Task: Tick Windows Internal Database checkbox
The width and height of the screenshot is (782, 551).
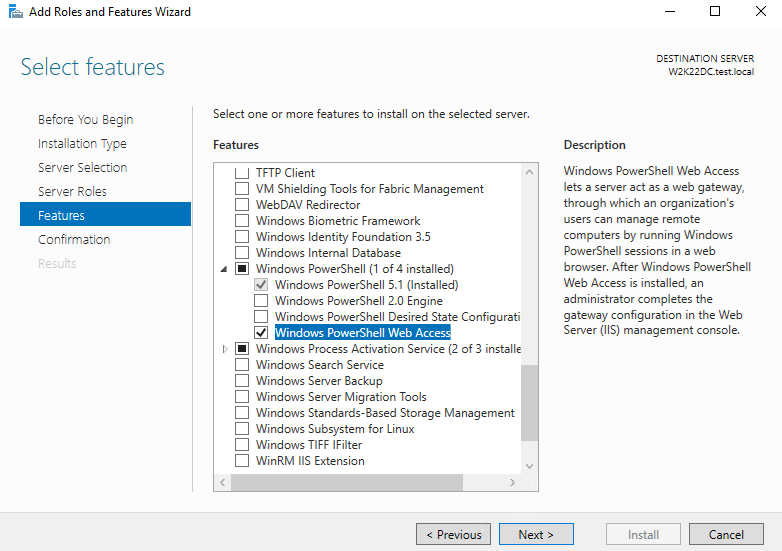Action: tap(242, 252)
